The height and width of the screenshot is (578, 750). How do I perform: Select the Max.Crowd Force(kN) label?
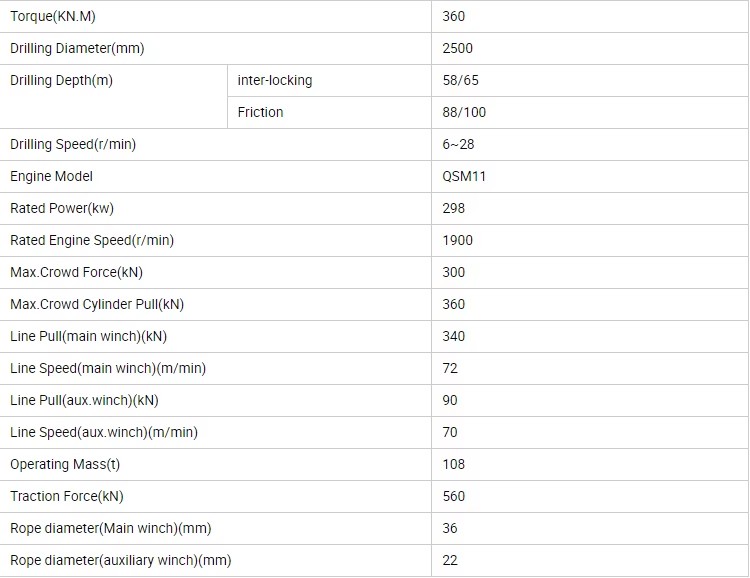(77, 272)
